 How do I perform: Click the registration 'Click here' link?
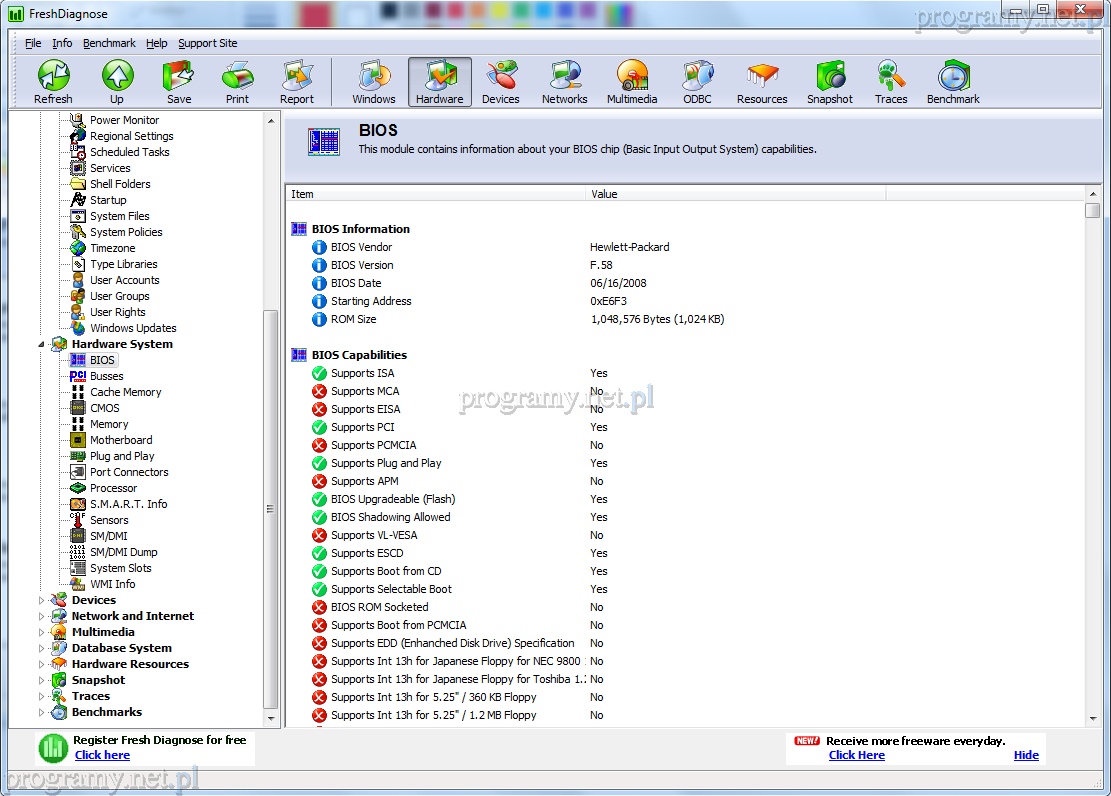click(102, 755)
